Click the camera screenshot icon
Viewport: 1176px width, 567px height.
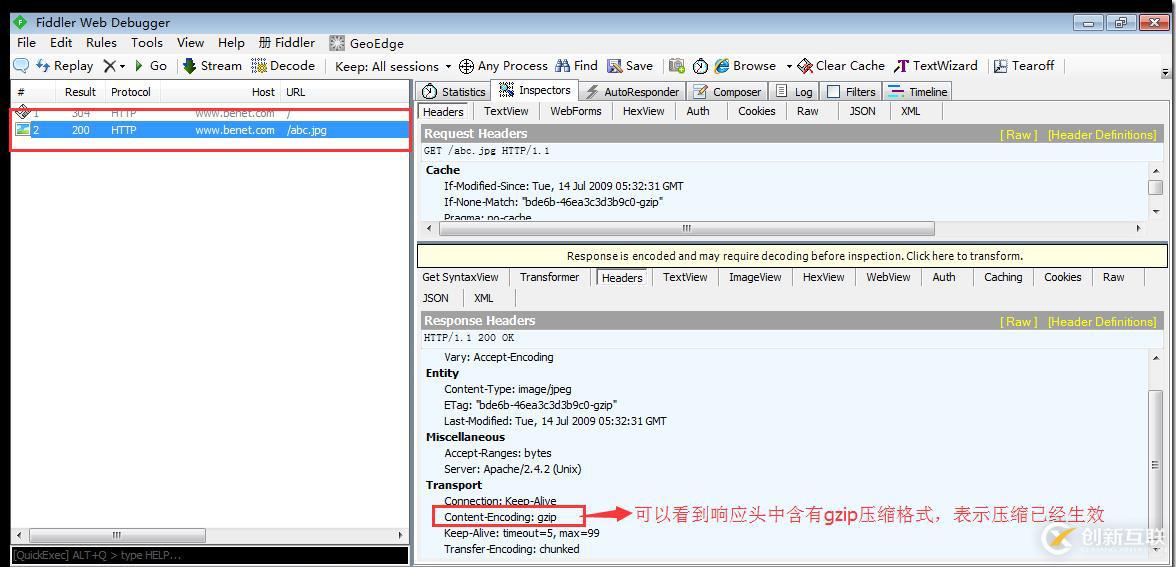676,66
